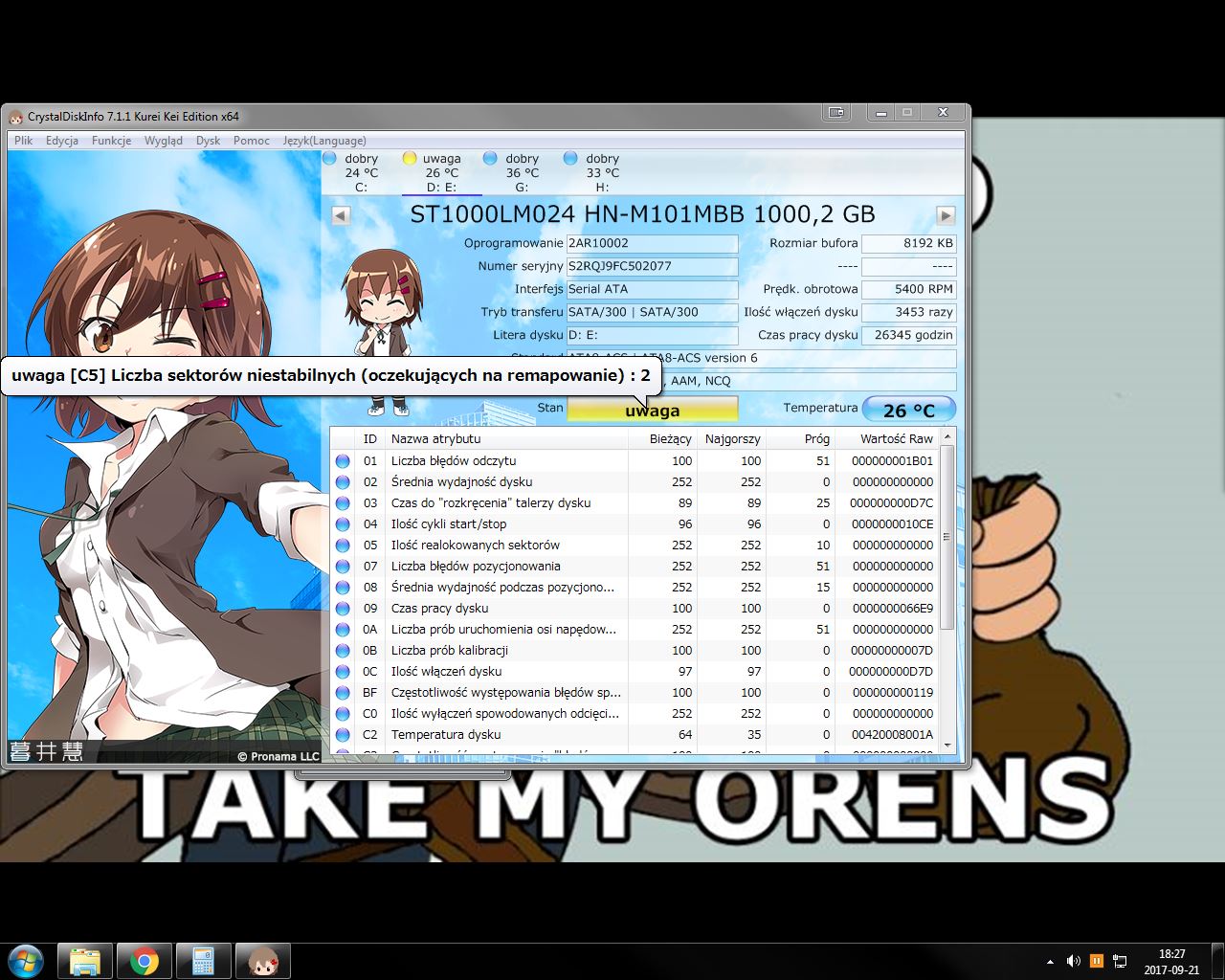Select drive H: status tab

point(602,172)
